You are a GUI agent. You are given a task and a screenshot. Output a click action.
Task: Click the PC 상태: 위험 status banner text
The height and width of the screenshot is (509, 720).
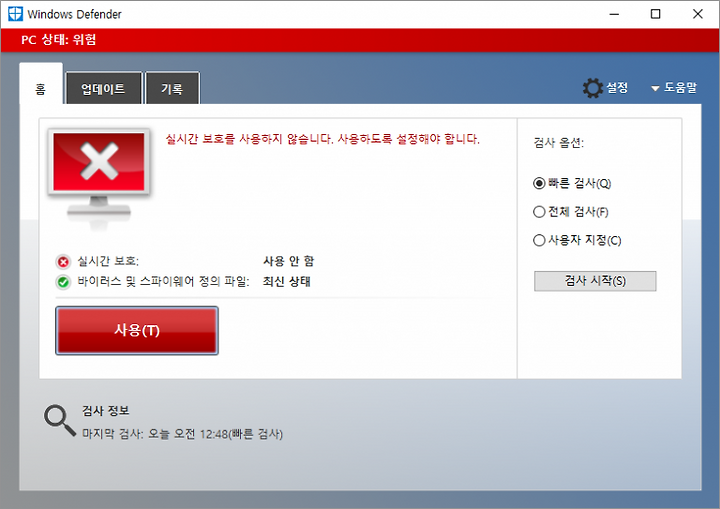pyautogui.click(x=58, y=40)
